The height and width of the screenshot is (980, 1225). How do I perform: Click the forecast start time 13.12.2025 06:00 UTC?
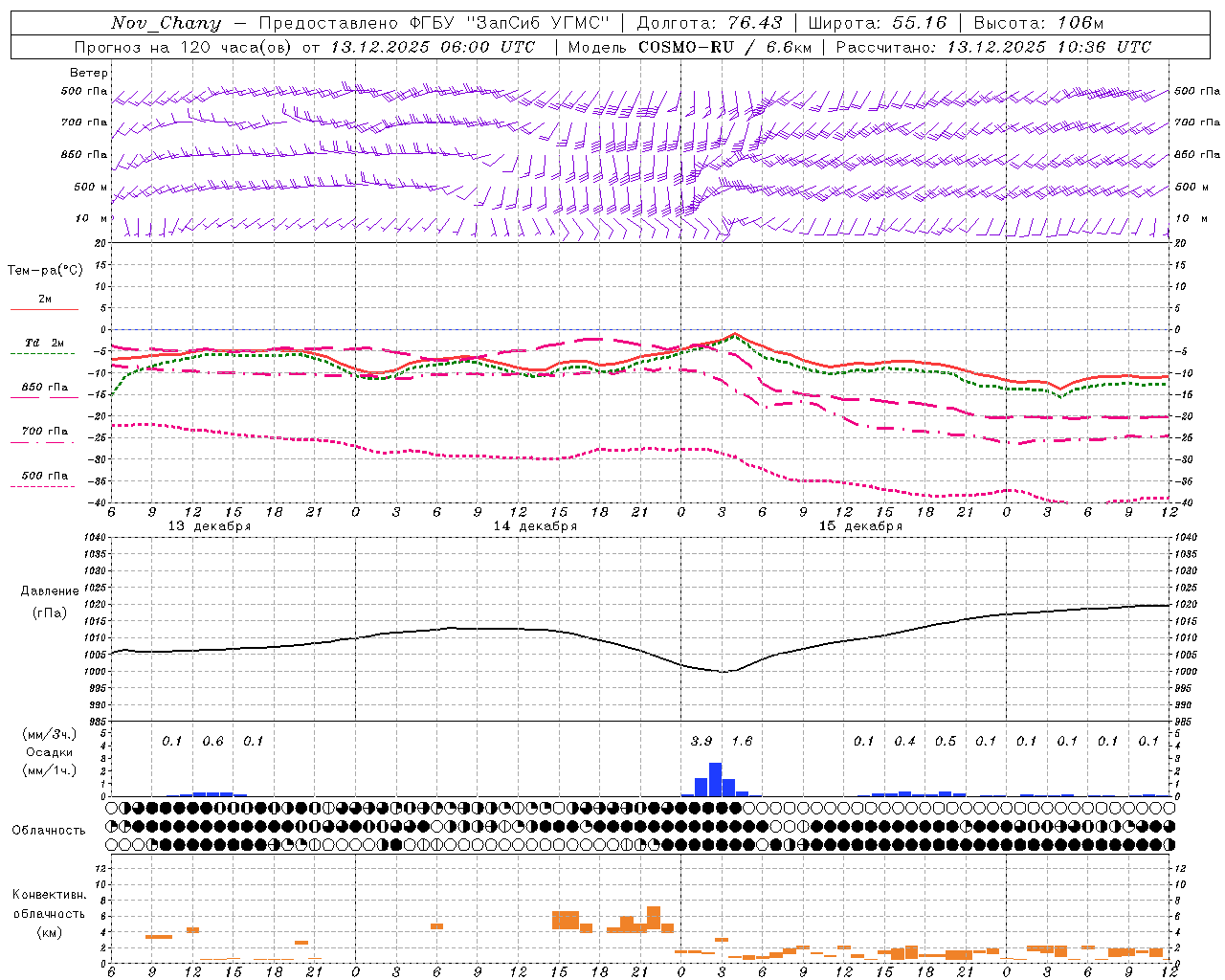(433, 47)
